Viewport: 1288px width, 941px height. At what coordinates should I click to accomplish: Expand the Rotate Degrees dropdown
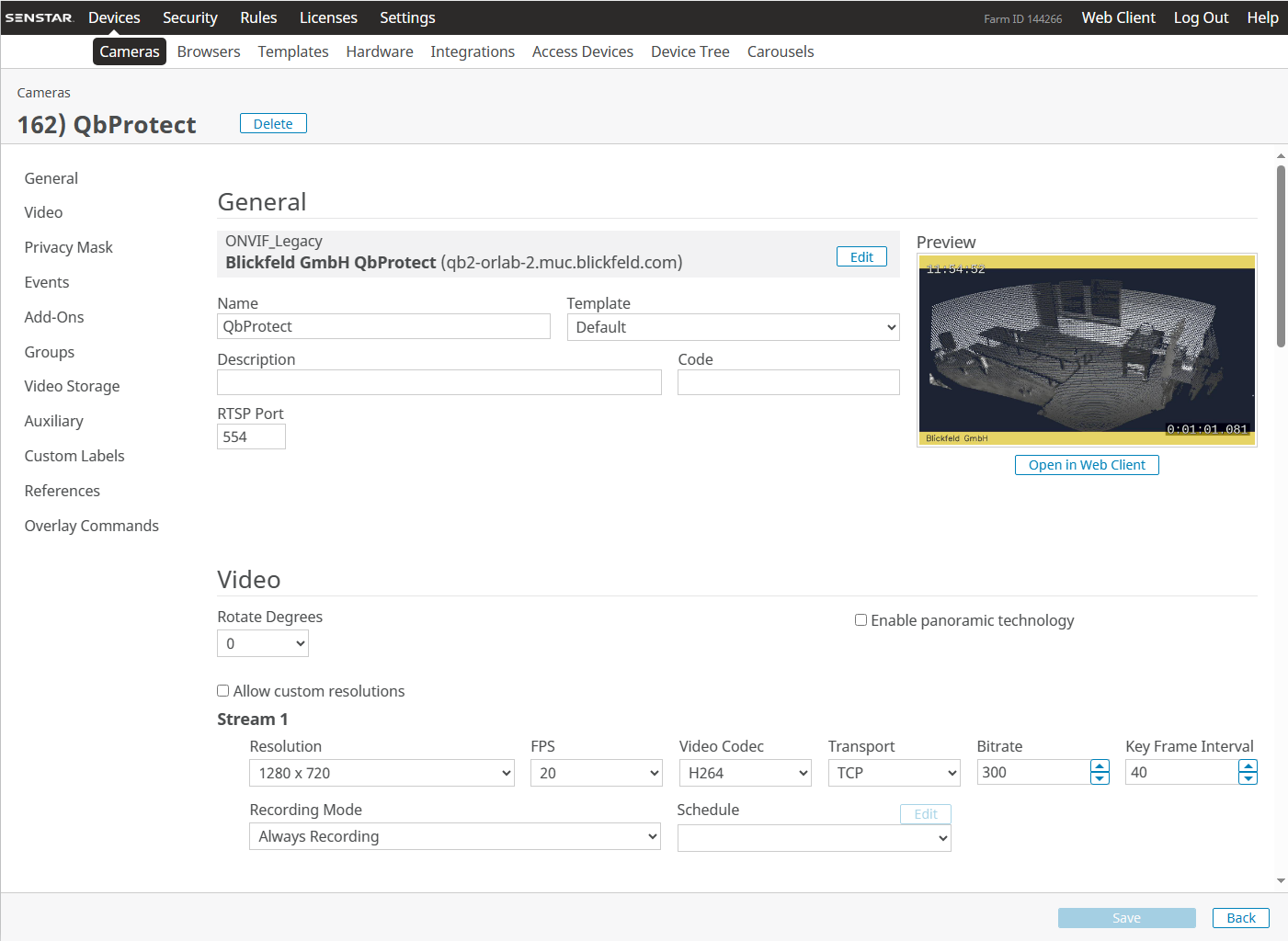pyautogui.click(x=263, y=643)
